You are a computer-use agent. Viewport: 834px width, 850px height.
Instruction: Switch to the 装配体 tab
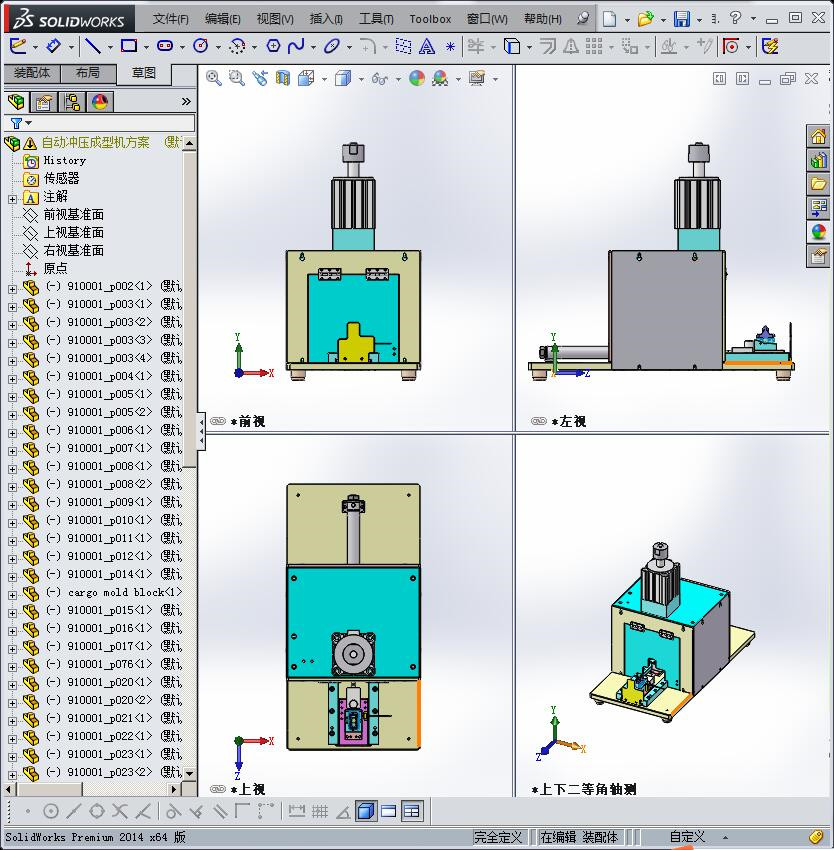pos(32,73)
